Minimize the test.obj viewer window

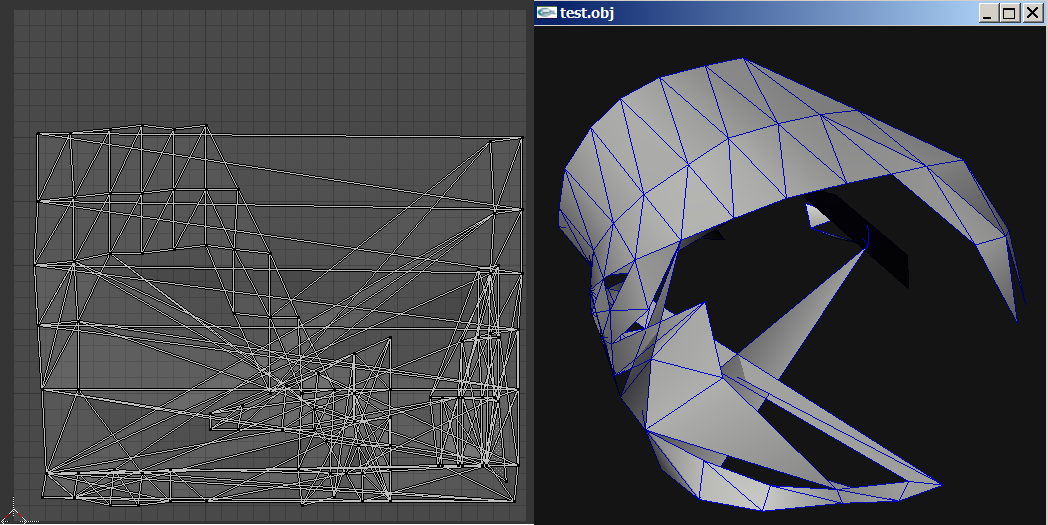(989, 13)
